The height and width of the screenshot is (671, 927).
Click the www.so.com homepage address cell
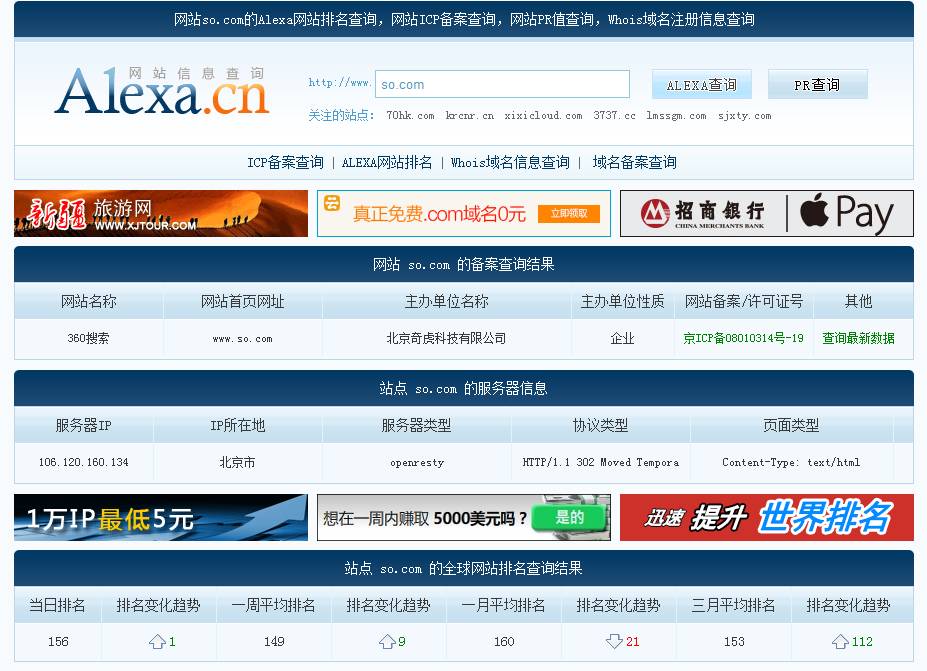pyautogui.click(x=242, y=339)
